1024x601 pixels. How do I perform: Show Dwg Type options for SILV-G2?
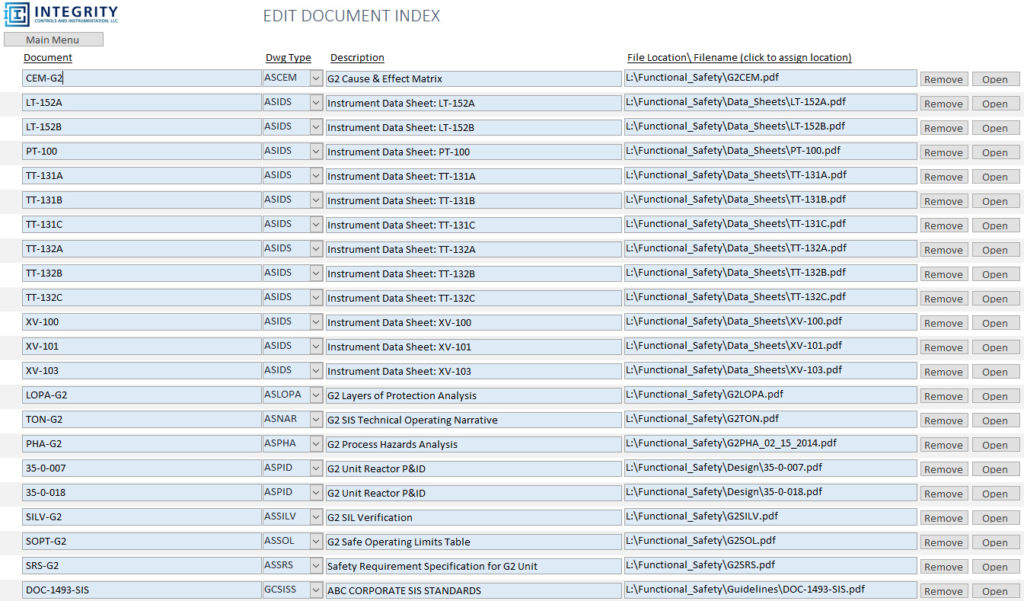(x=316, y=517)
